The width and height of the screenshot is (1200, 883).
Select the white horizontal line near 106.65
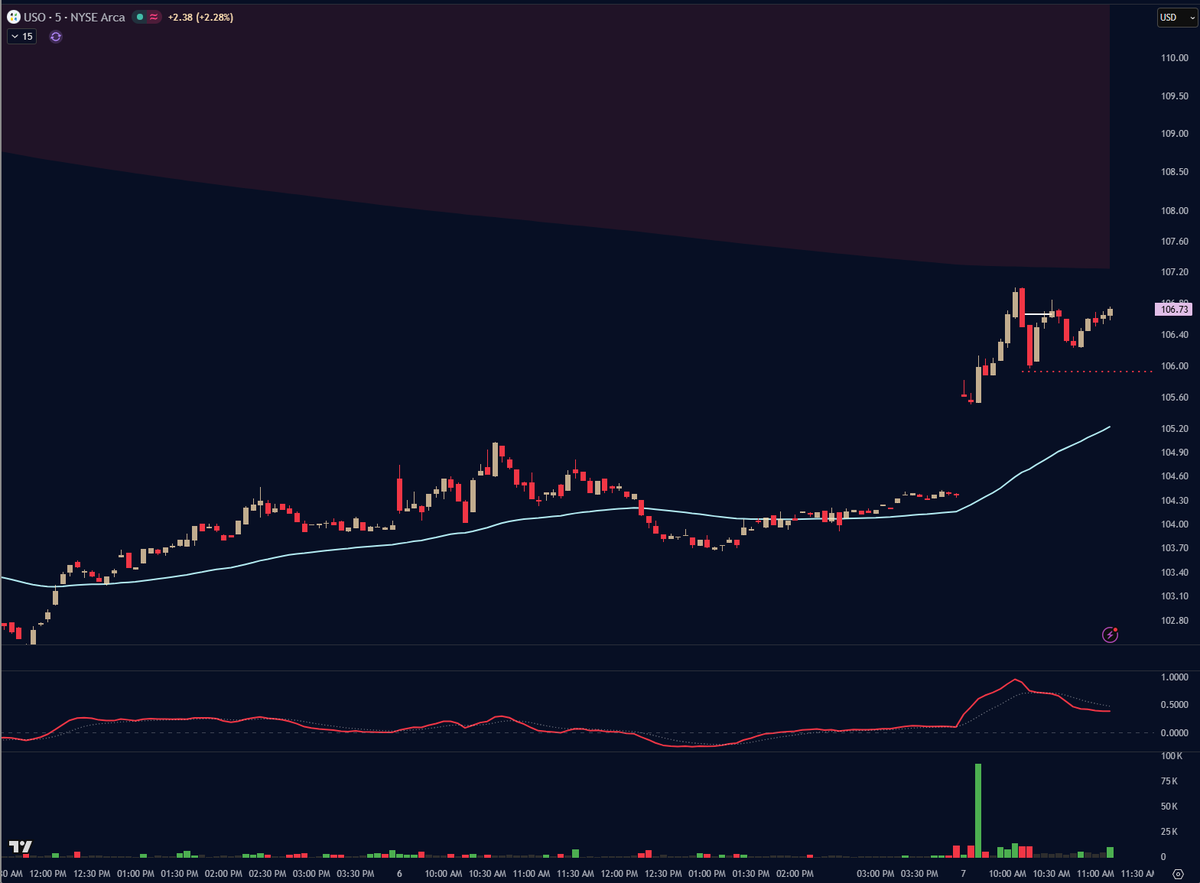[1038, 315]
